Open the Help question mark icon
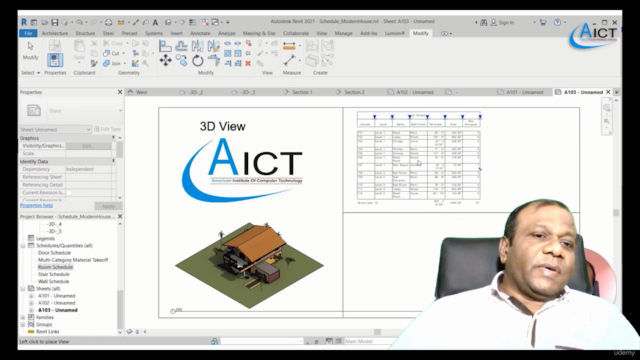Screen dimensions: 640x360 pos(557,22)
